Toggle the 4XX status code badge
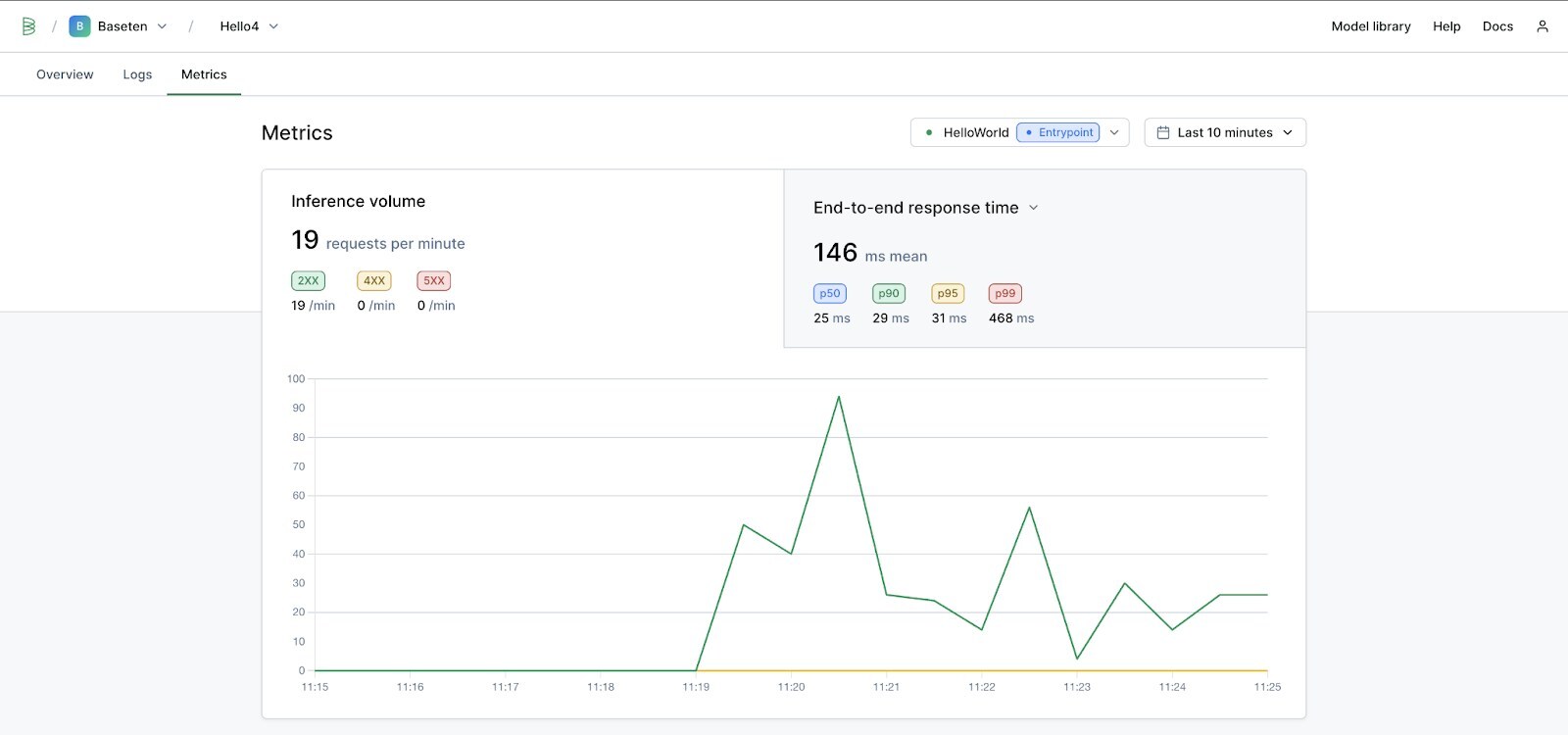 click(374, 281)
